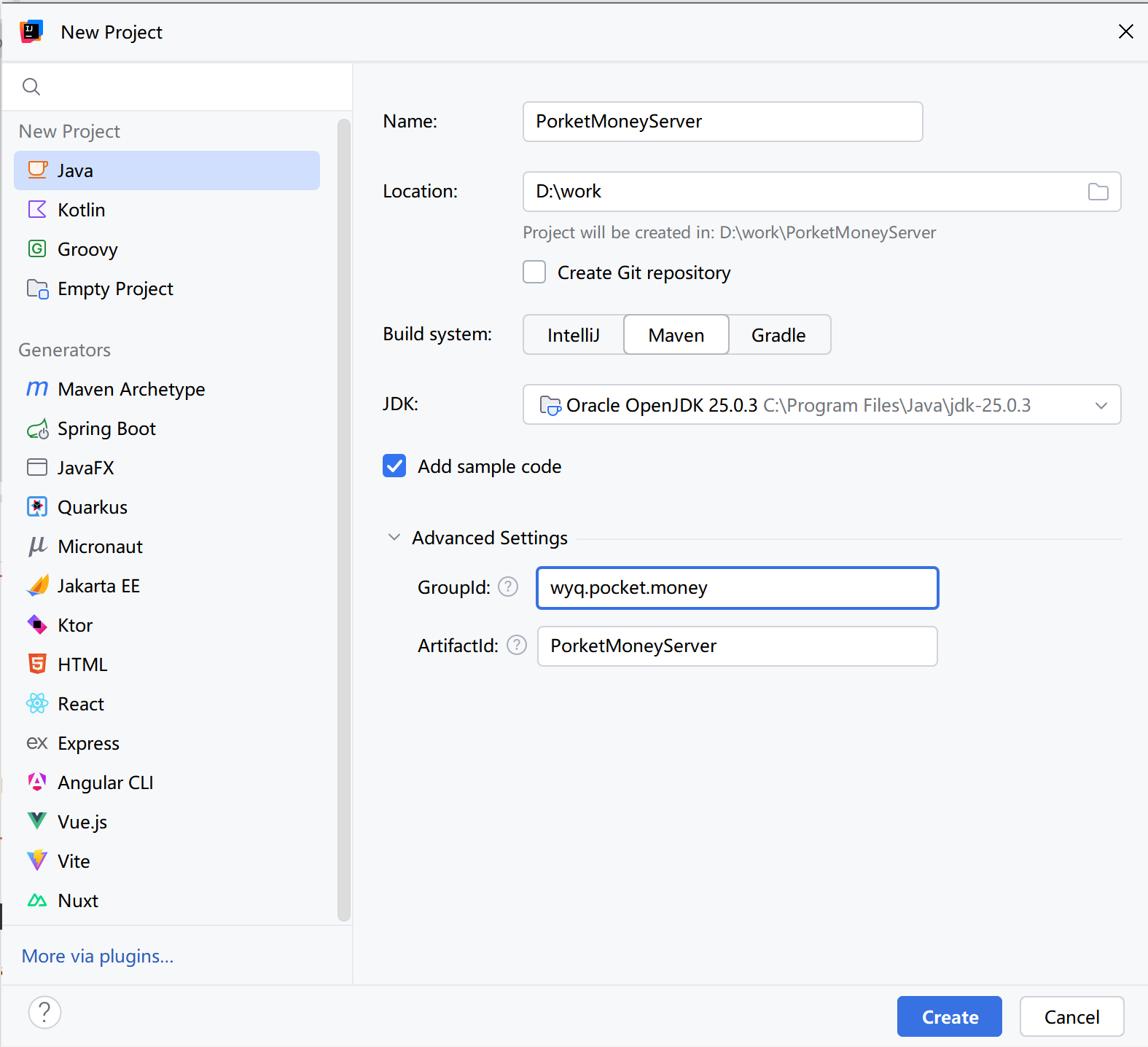Click the Vite lightning icon
Image resolution: width=1148 pixels, height=1047 pixels.
(37, 860)
